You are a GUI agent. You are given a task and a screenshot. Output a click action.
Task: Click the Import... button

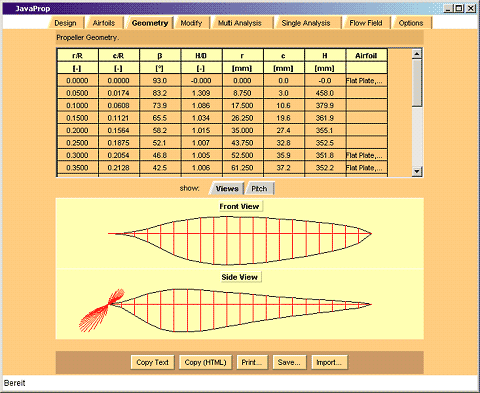[329, 362]
